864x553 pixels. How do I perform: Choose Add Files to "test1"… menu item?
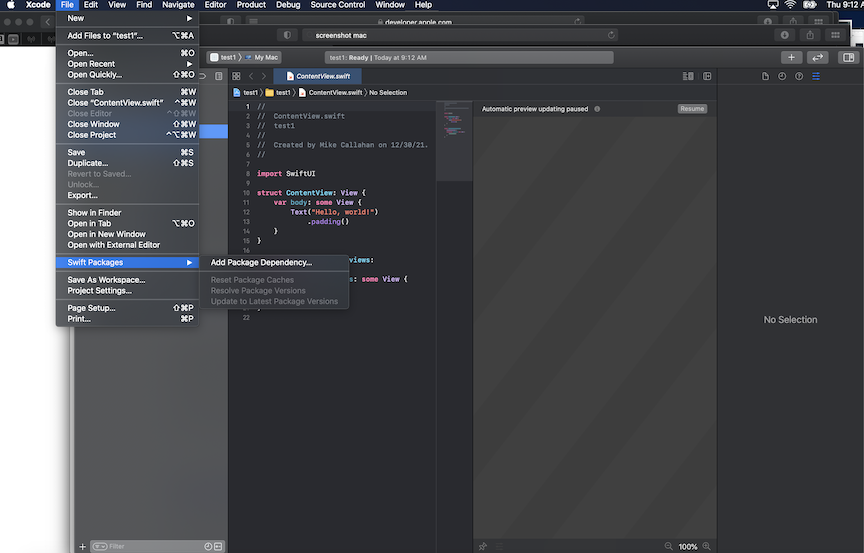coord(127,36)
